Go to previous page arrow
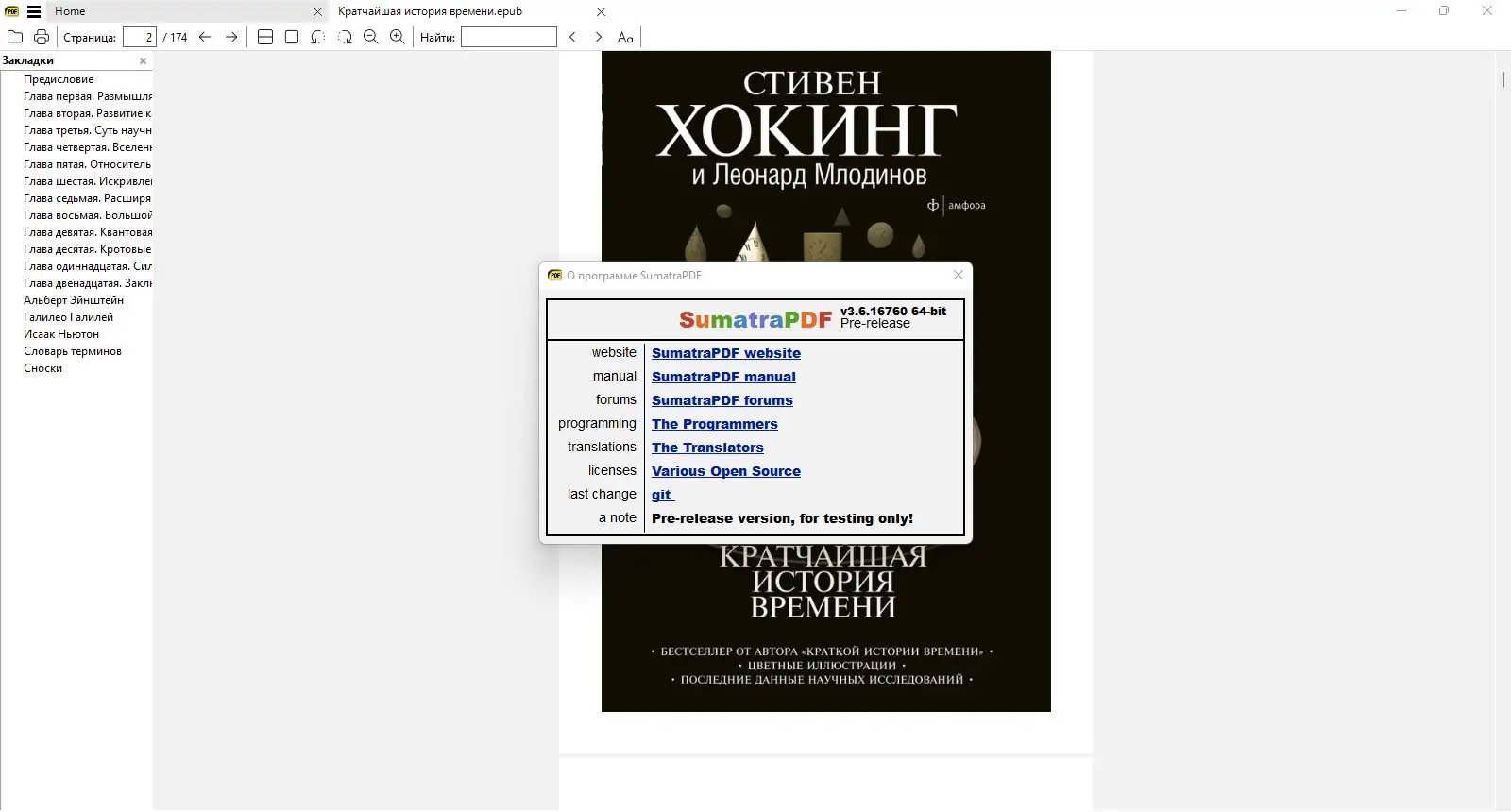 205,37
